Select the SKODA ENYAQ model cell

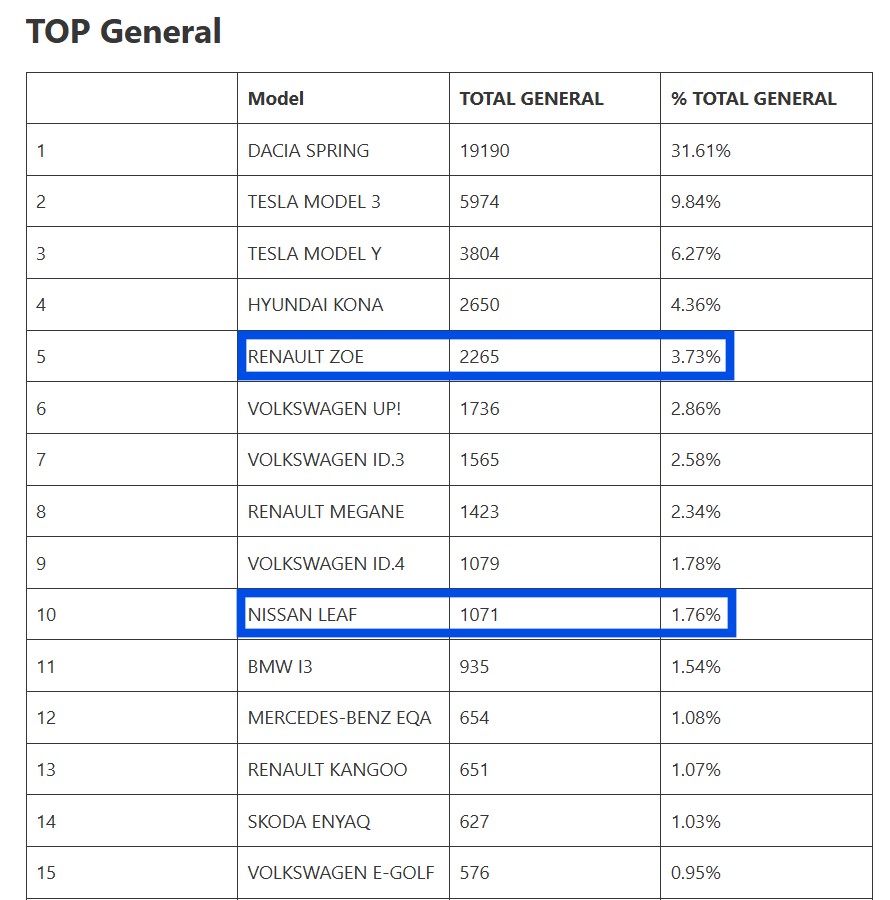click(x=309, y=822)
